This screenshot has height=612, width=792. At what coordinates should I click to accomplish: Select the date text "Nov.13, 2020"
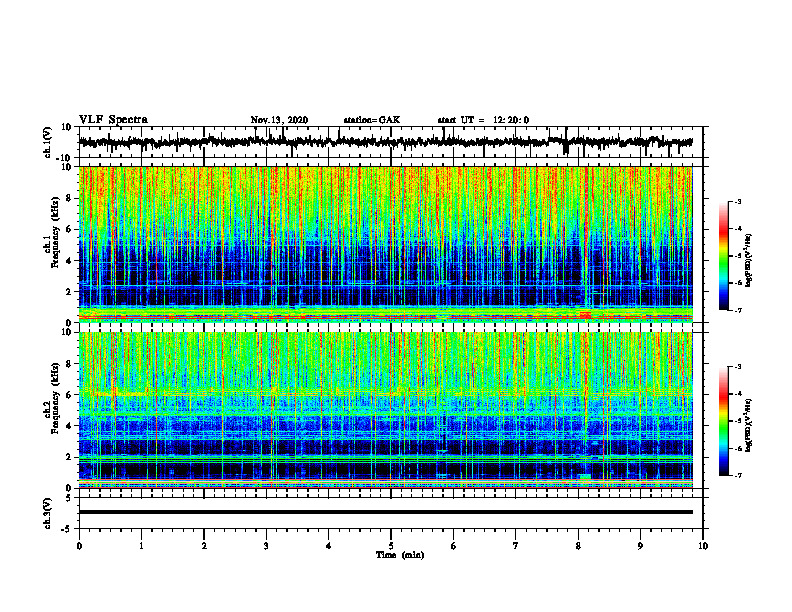279,120
